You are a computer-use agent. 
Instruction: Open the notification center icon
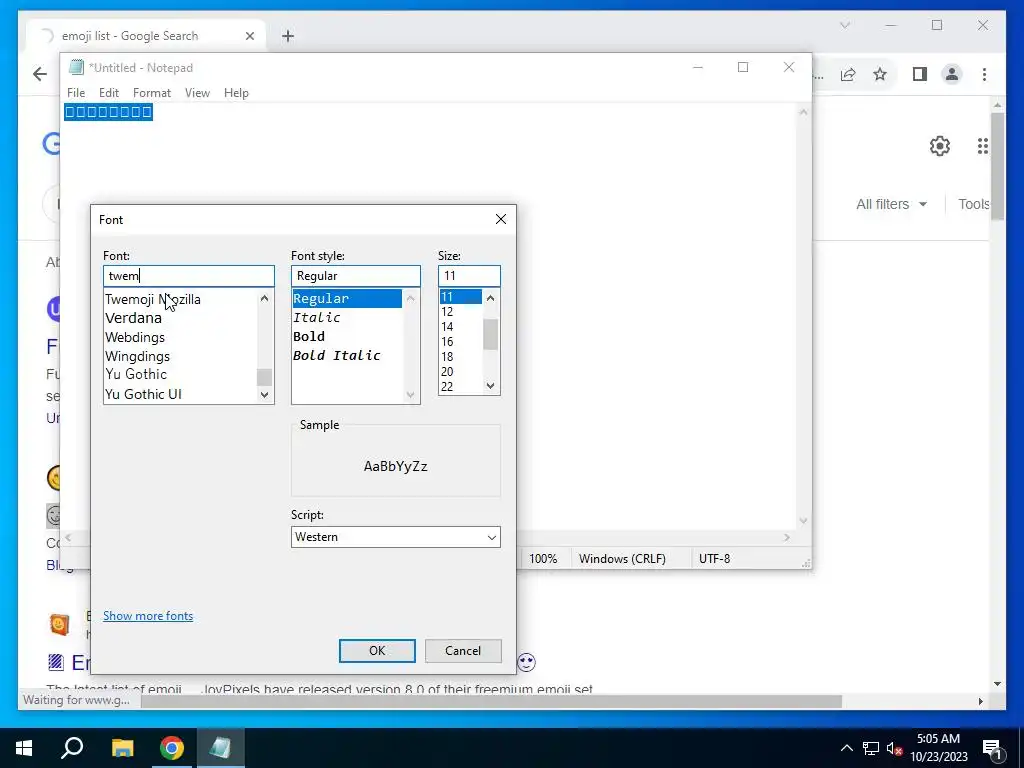(992, 748)
